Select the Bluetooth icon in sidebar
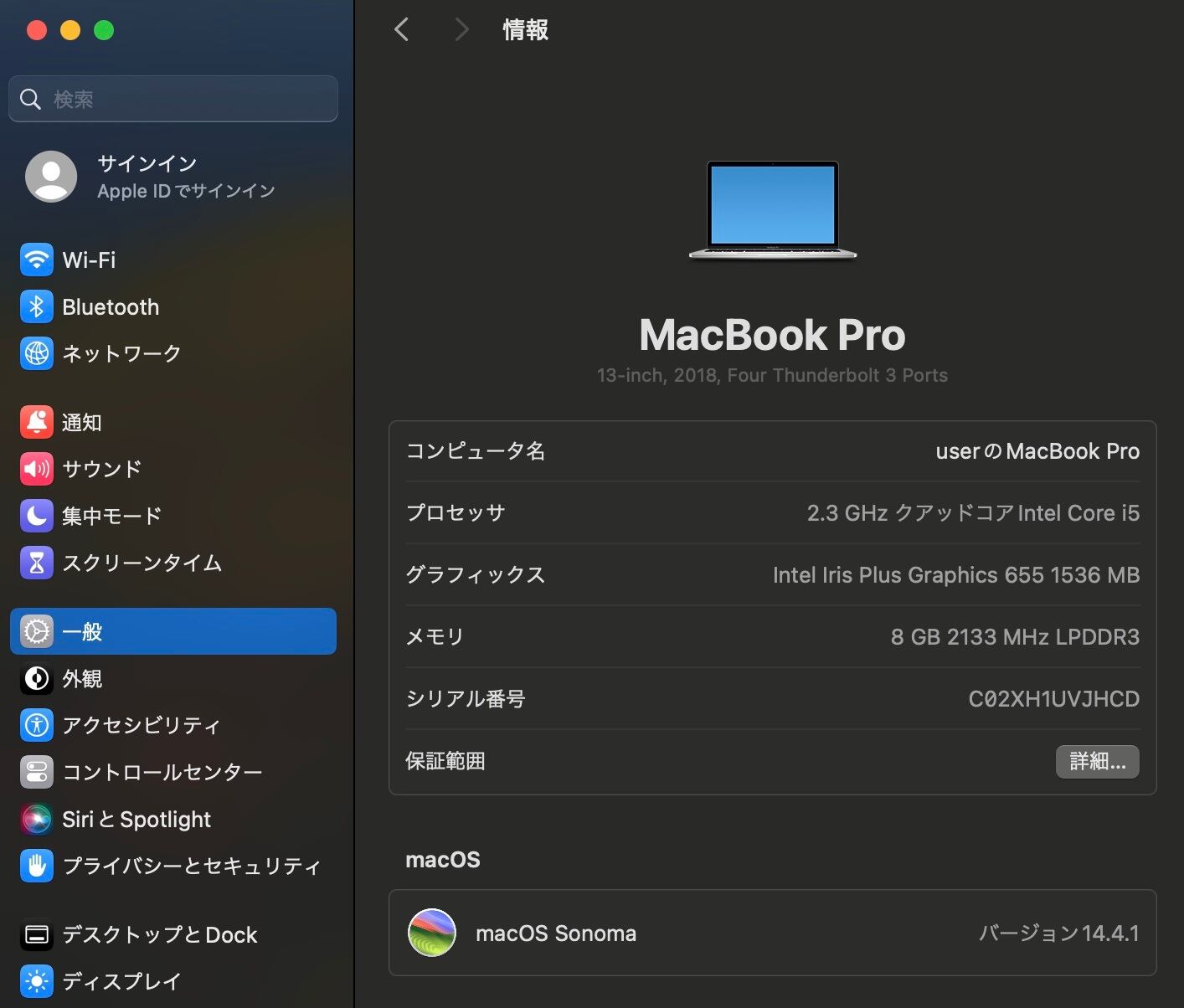The image size is (1184, 1008). 36,307
